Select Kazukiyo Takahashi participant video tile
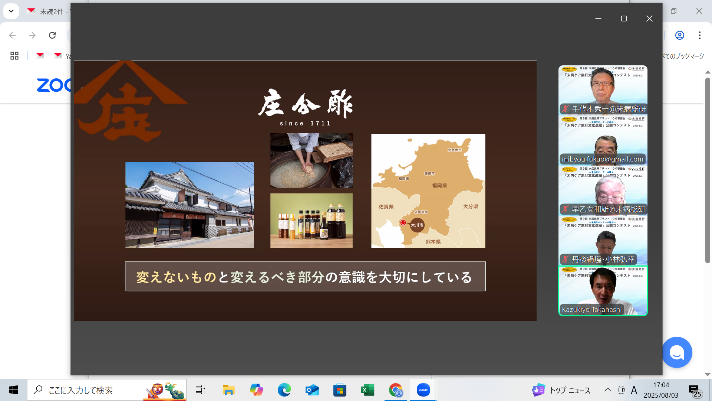This screenshot has width=712, height=401. point(603,291)
